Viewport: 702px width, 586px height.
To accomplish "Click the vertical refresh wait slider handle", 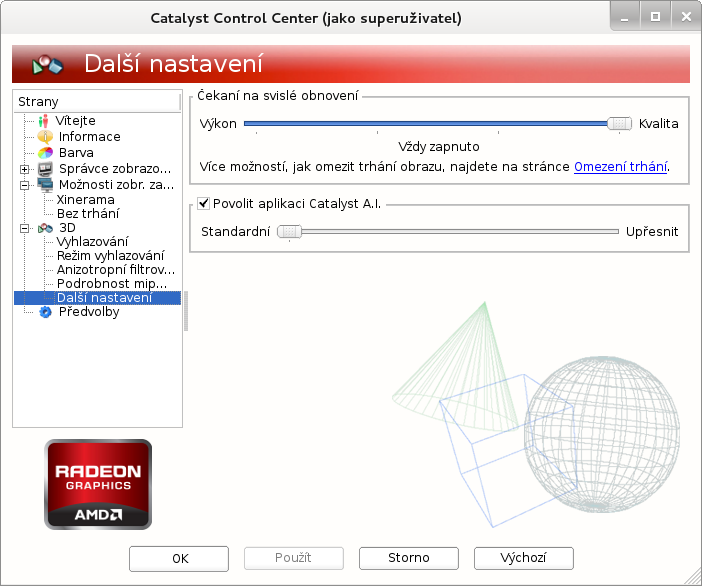I will point(620,124).
